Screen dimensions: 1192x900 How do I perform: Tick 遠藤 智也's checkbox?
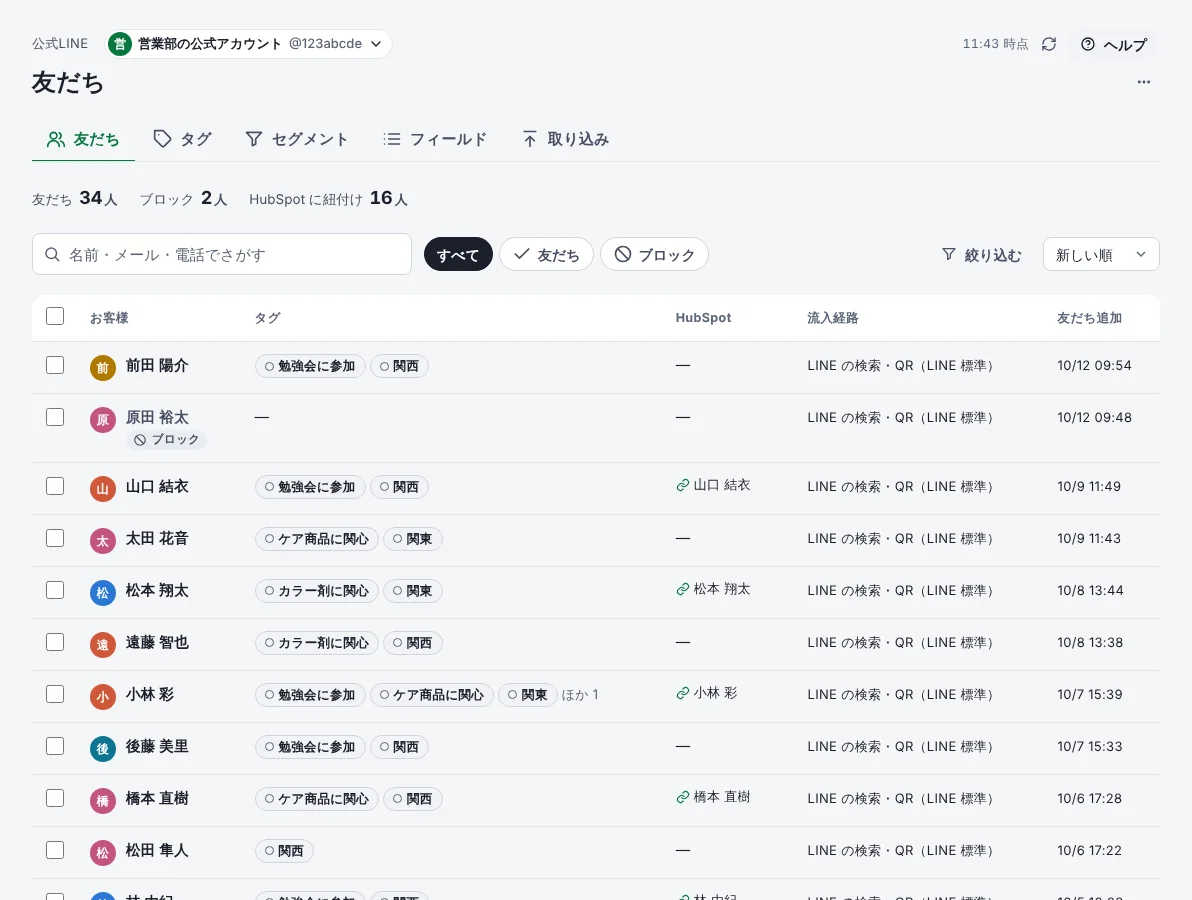click(55, 642)
